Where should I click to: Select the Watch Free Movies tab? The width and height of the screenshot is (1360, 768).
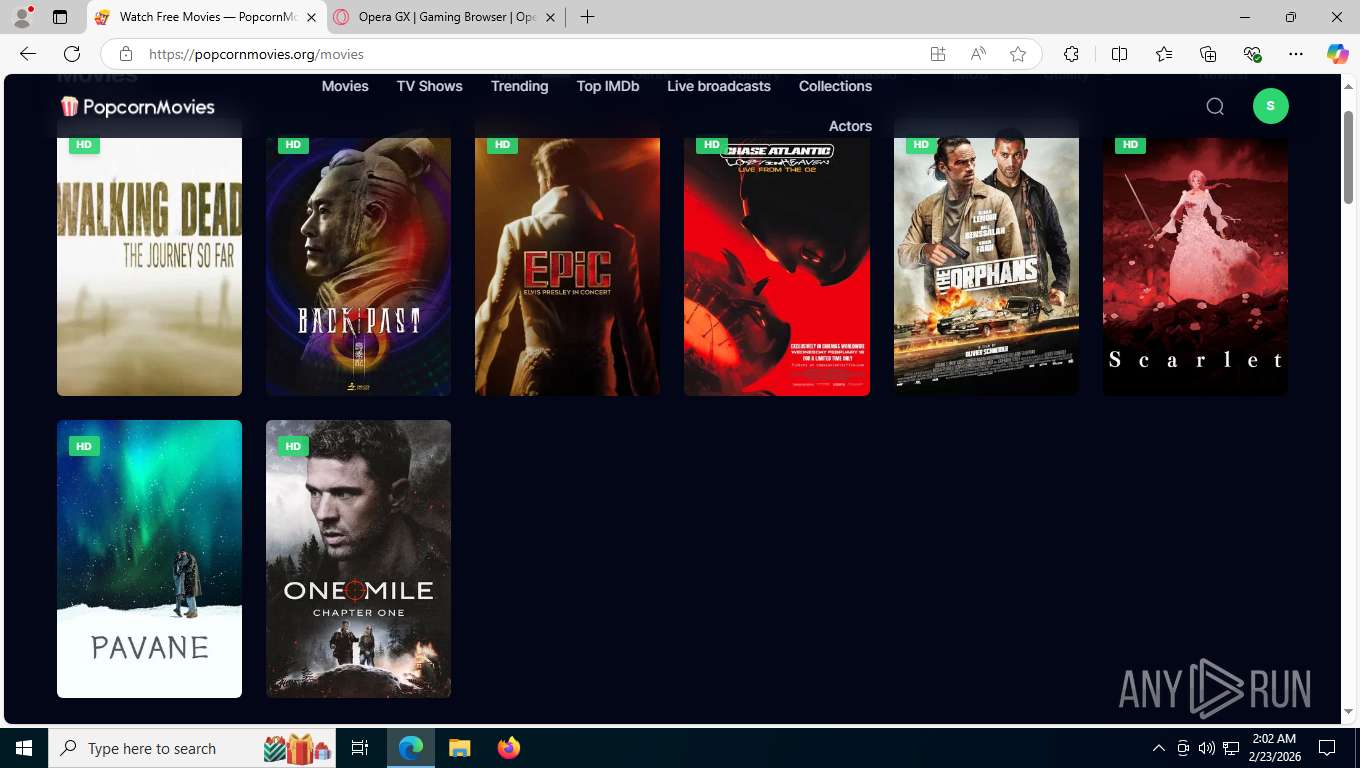pyautogui.click(x=207, y=17)
